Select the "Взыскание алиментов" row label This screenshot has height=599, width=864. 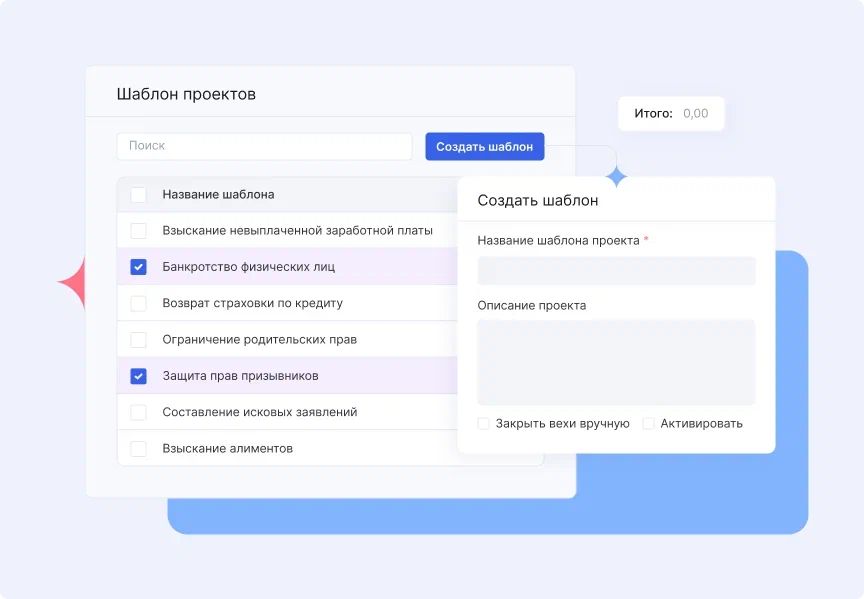(230, 448)
